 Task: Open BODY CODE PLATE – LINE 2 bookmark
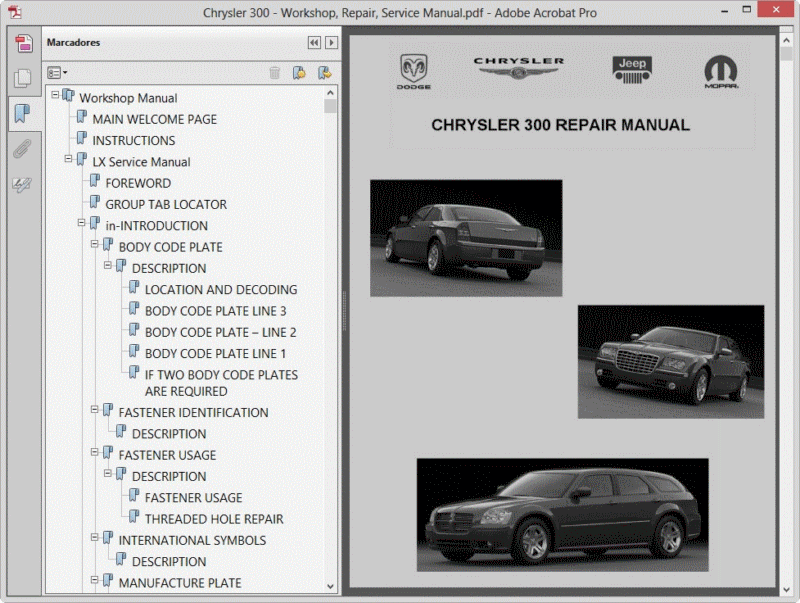click(x=220, y=333)
